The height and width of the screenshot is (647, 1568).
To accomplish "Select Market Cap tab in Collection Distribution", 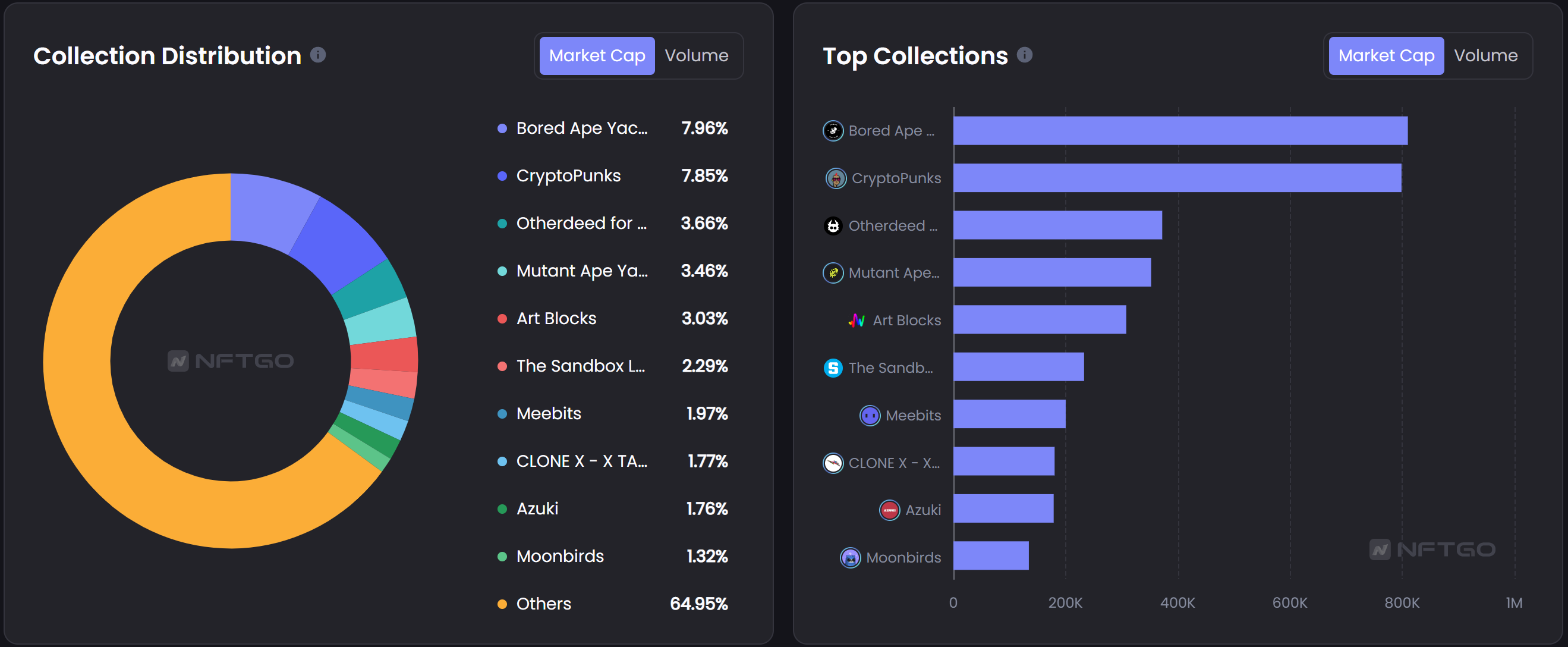I will coord(597,55).
